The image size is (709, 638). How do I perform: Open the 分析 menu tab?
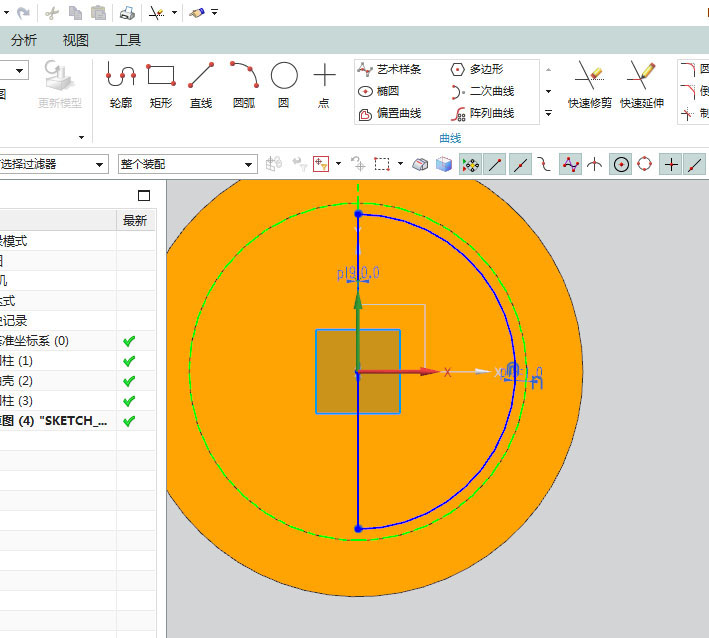[x=24, y=40]
